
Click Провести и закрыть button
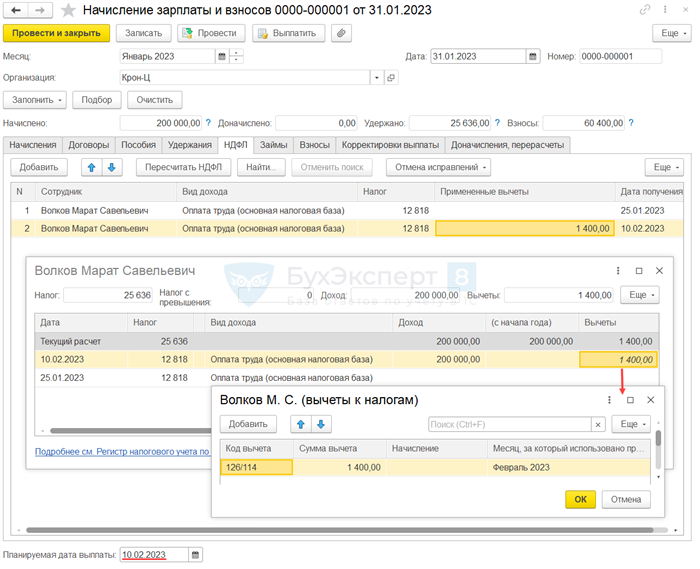tap(56, 33)
